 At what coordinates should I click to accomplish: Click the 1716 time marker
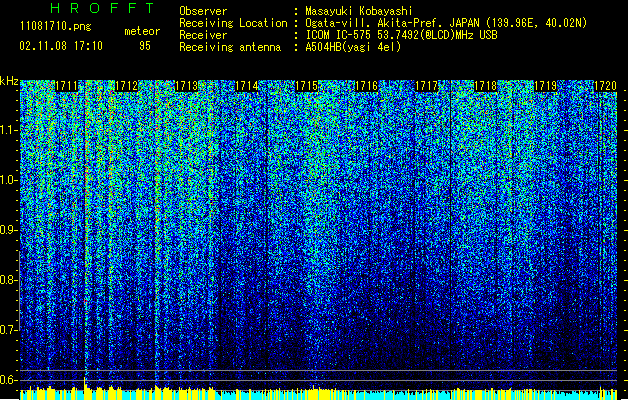pyautogui.click(x=366, y=86)
